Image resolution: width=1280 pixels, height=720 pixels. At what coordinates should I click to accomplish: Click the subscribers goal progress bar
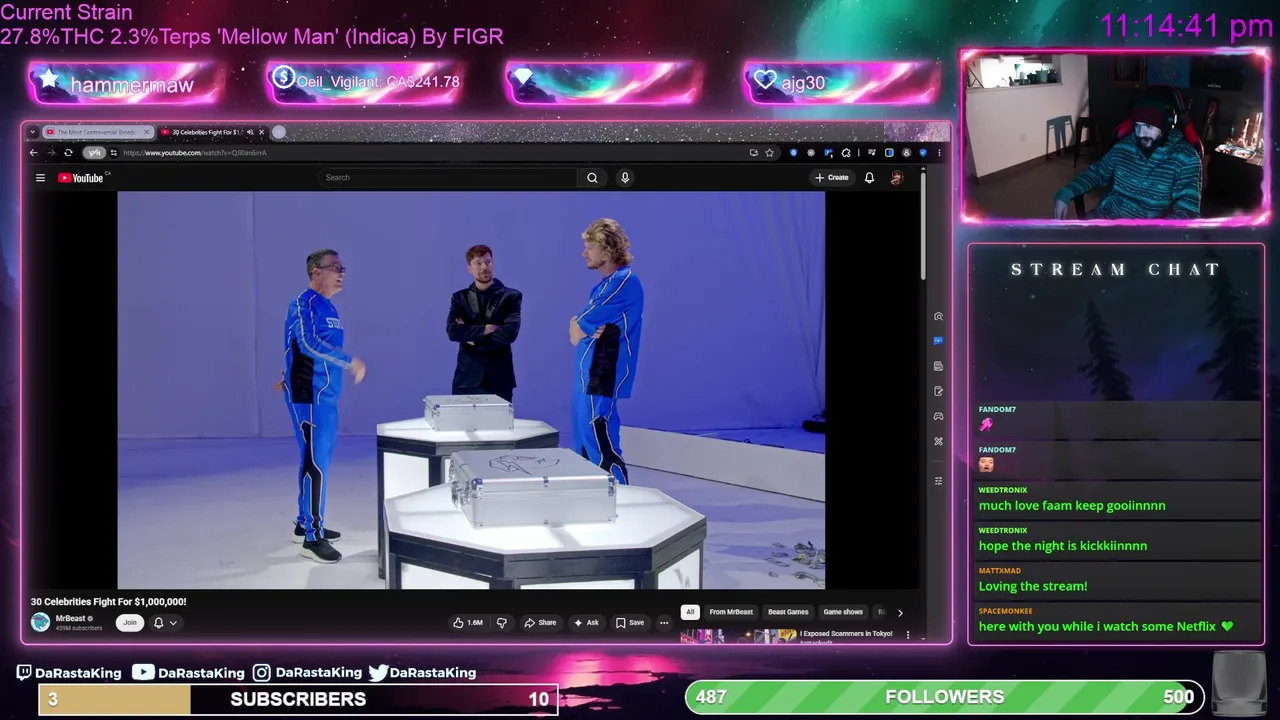point(298,699)
